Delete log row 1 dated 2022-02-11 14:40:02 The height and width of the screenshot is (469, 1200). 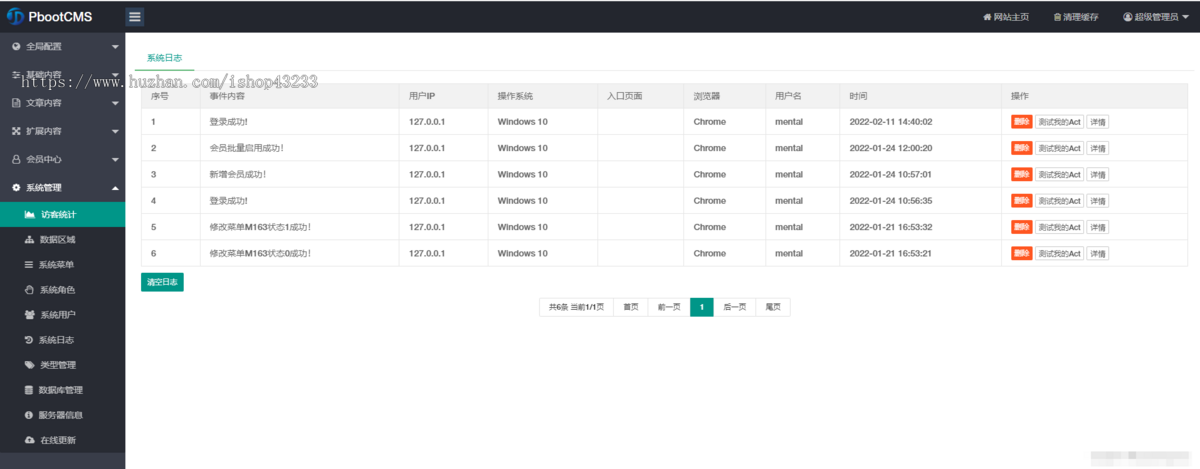1021,122
